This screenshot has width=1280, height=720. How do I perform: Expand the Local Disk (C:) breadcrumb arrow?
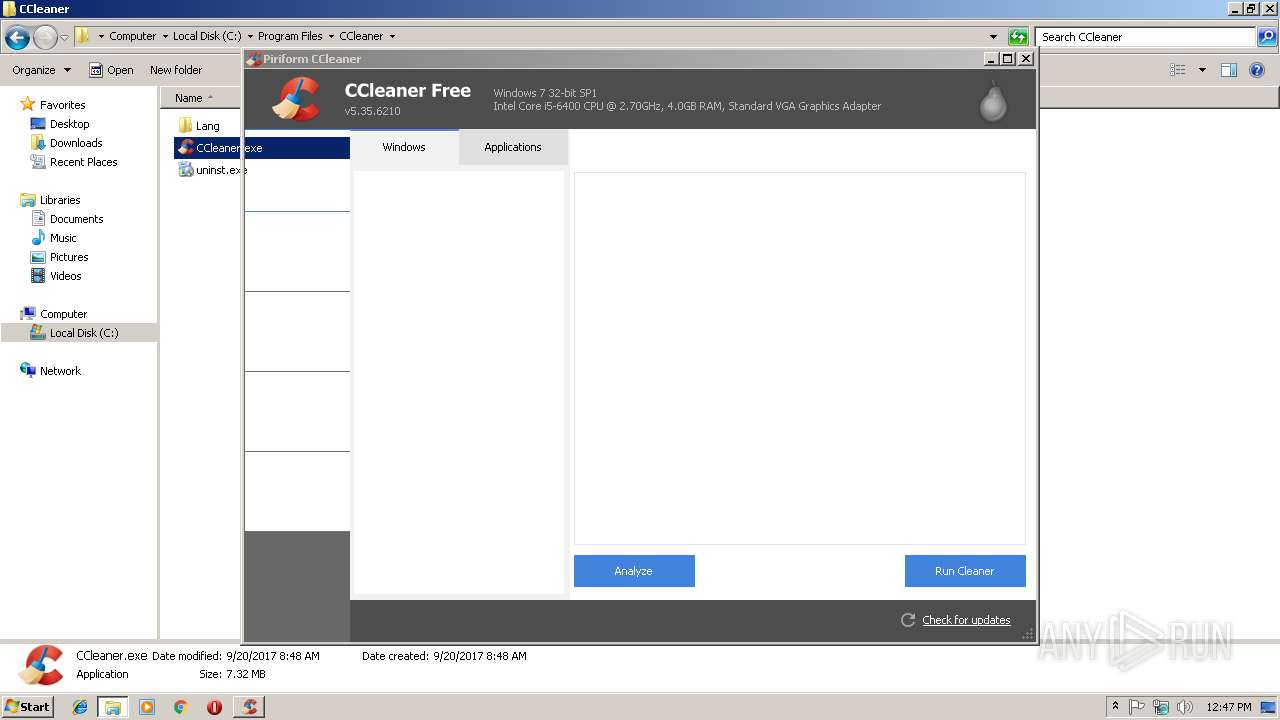(250, 36)
